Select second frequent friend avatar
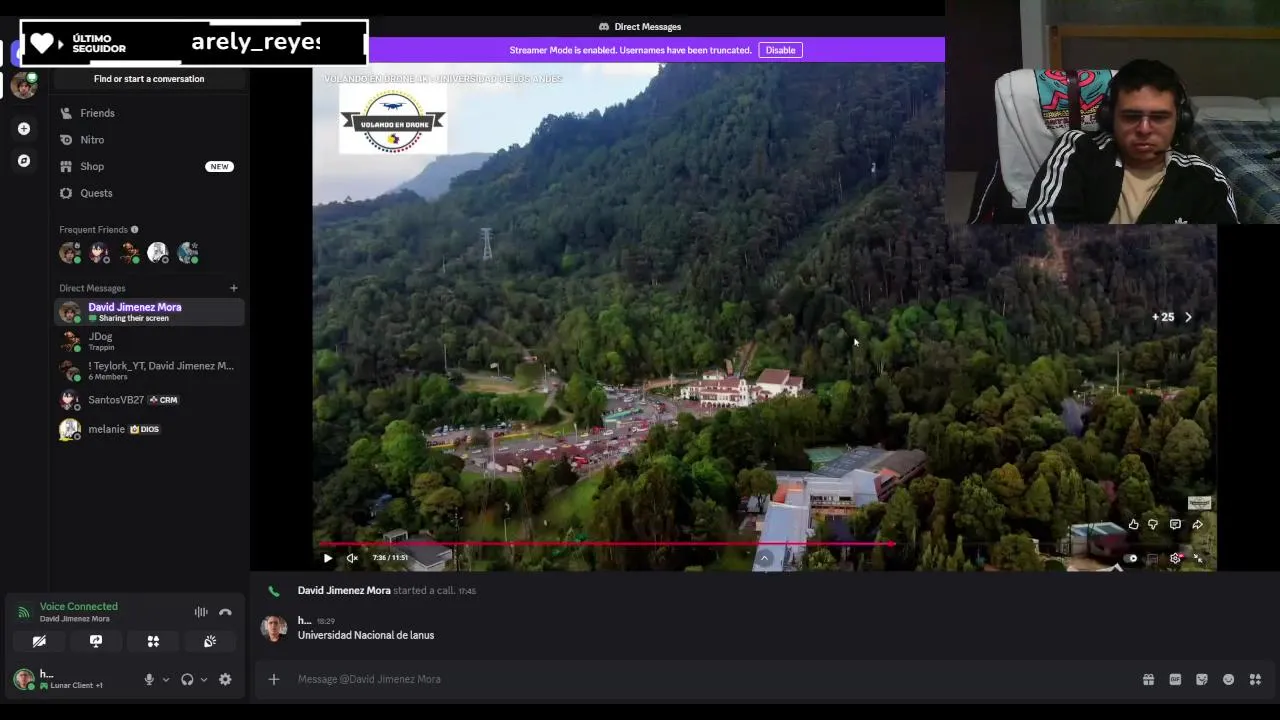 tap(99, 253)
